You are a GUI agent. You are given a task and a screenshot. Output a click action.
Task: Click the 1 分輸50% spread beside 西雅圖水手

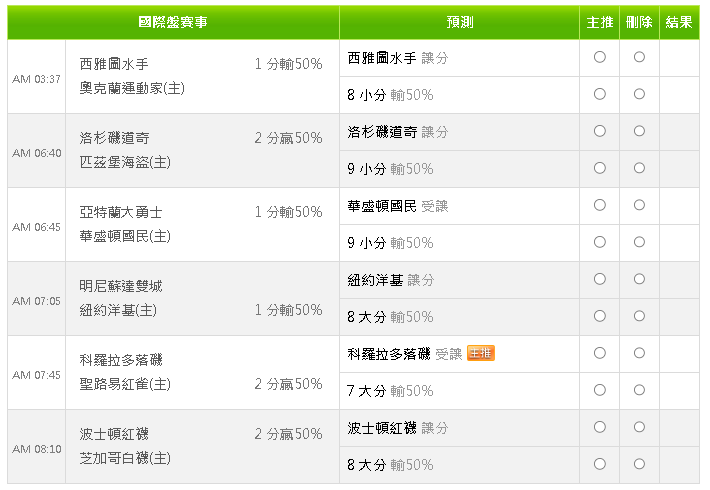[288, 64]
